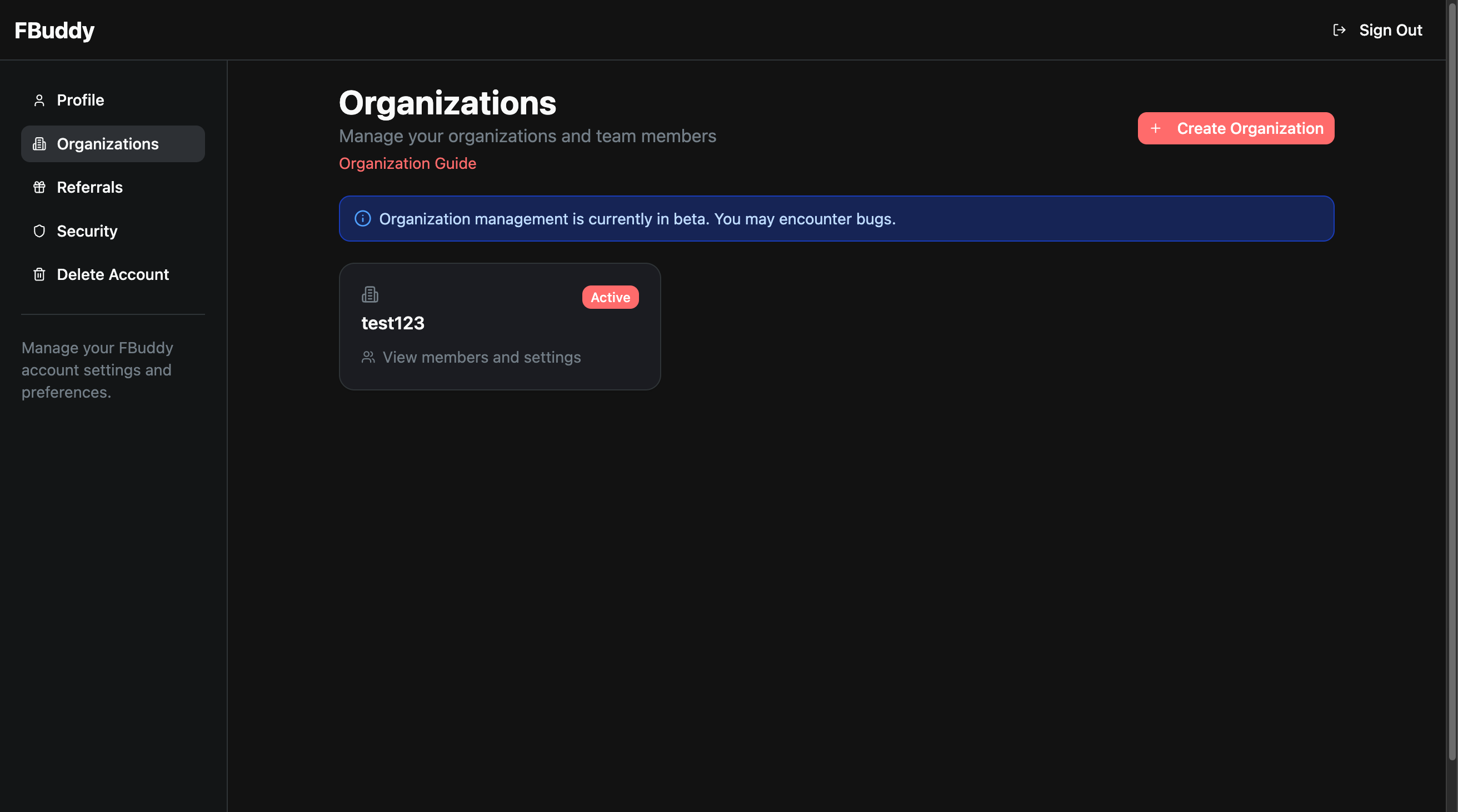Select Organizations in the sidebar
The image size is (1458, 812).
(113, 144)
